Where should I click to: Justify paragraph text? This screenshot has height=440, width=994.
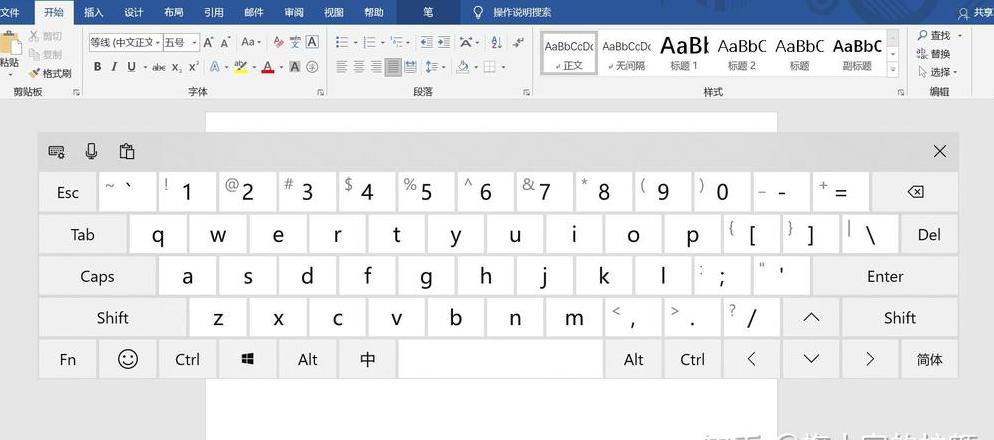pos(393,67)
